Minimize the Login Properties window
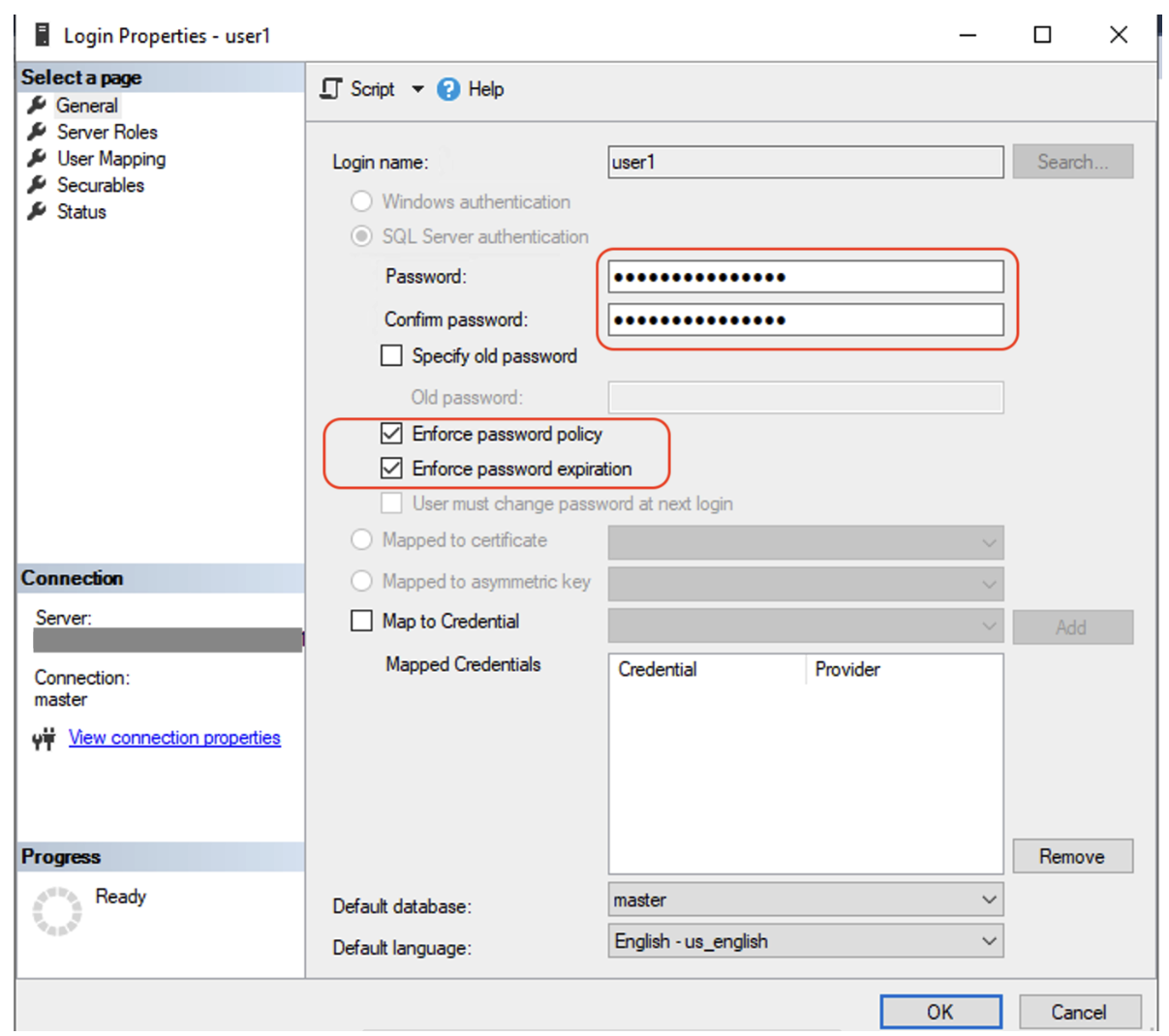Image resolution: width=1169 pixels, height=1036 pixels. click(968, 35)
